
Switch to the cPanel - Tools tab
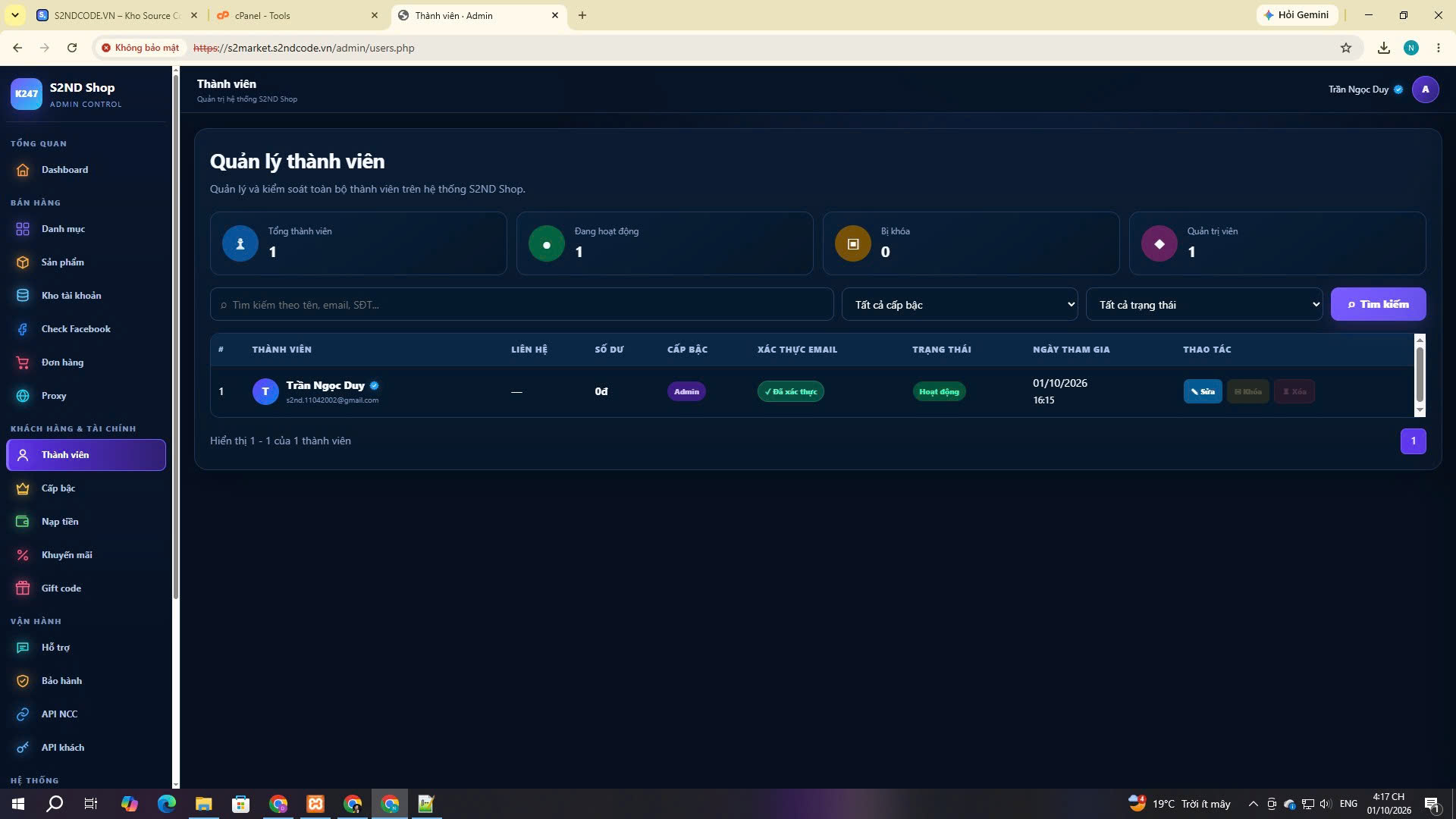pyautogui.click(x=298, y=15)
